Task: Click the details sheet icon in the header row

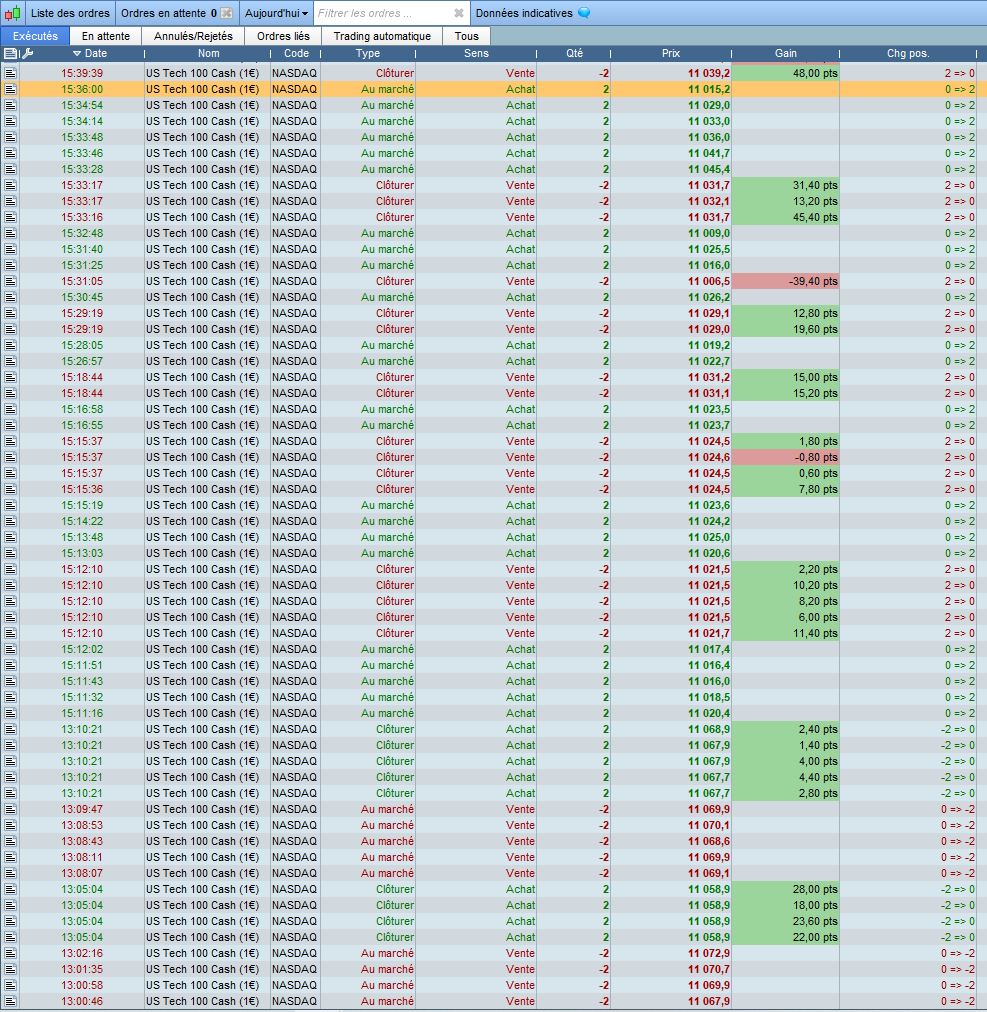Action: (x=10, y=54)
